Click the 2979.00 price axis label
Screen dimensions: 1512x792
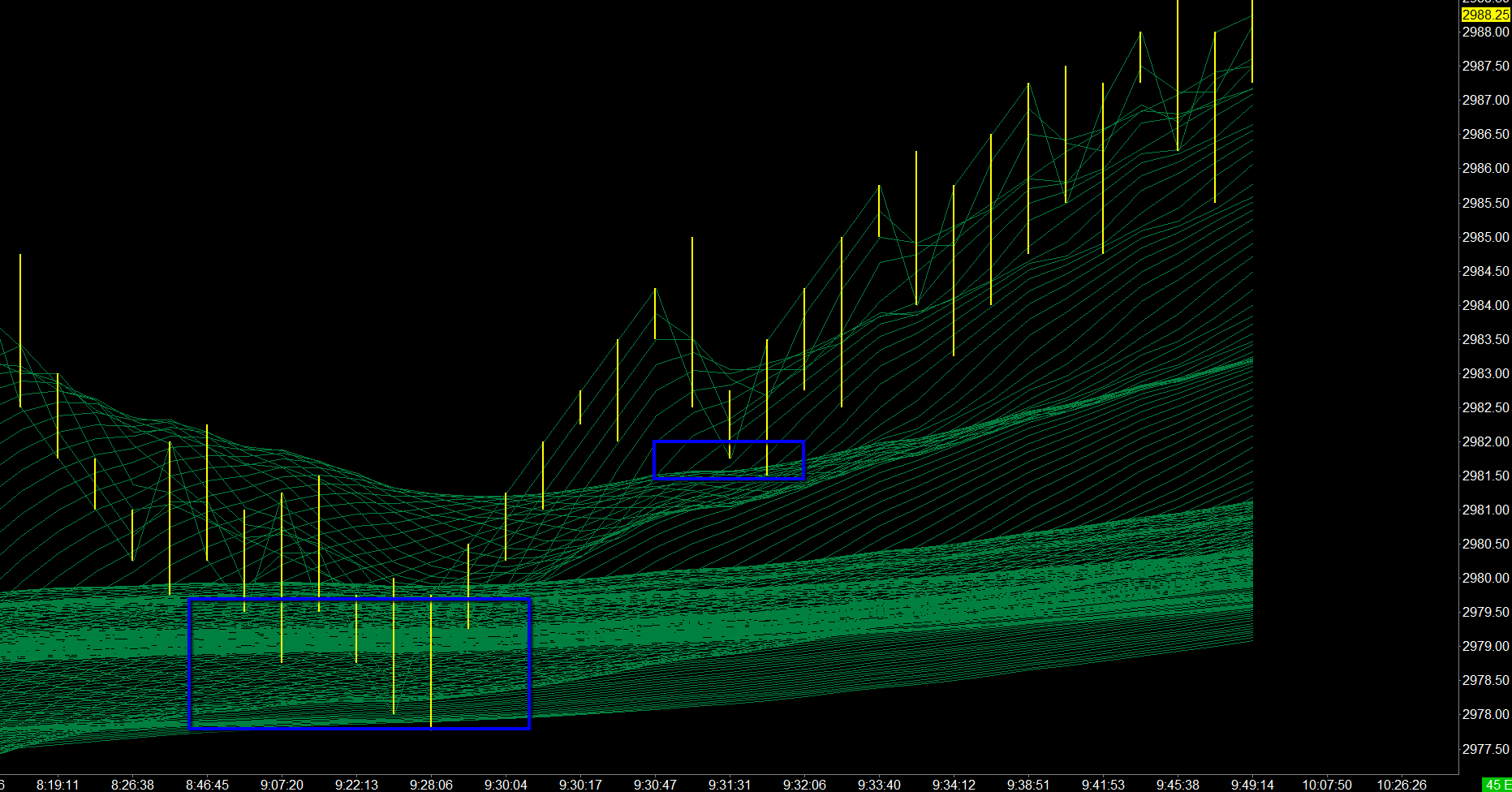click(x=1485, y=646)
